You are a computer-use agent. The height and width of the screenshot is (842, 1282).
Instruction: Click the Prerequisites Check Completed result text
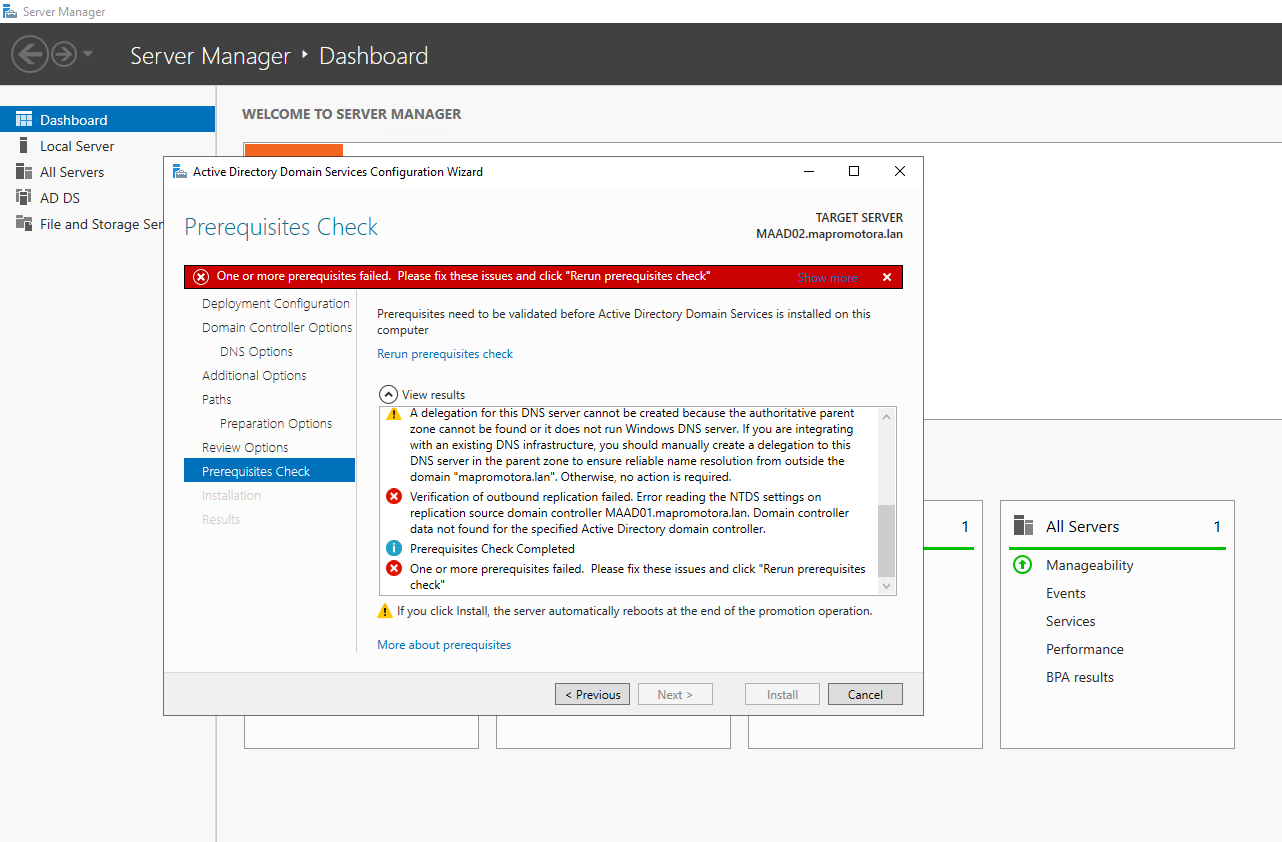point(492,549)
